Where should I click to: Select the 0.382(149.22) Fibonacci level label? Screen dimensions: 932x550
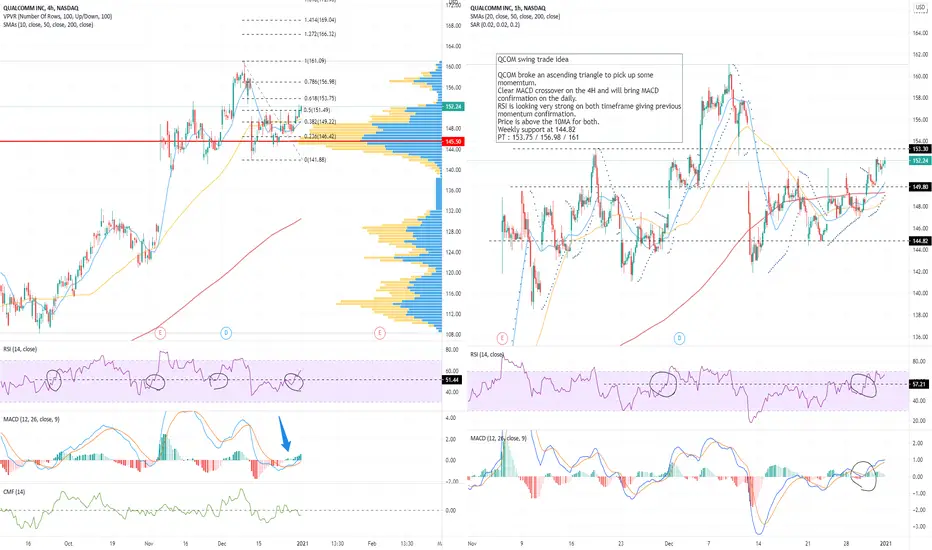pyautogui.click(x=320, y=121)
